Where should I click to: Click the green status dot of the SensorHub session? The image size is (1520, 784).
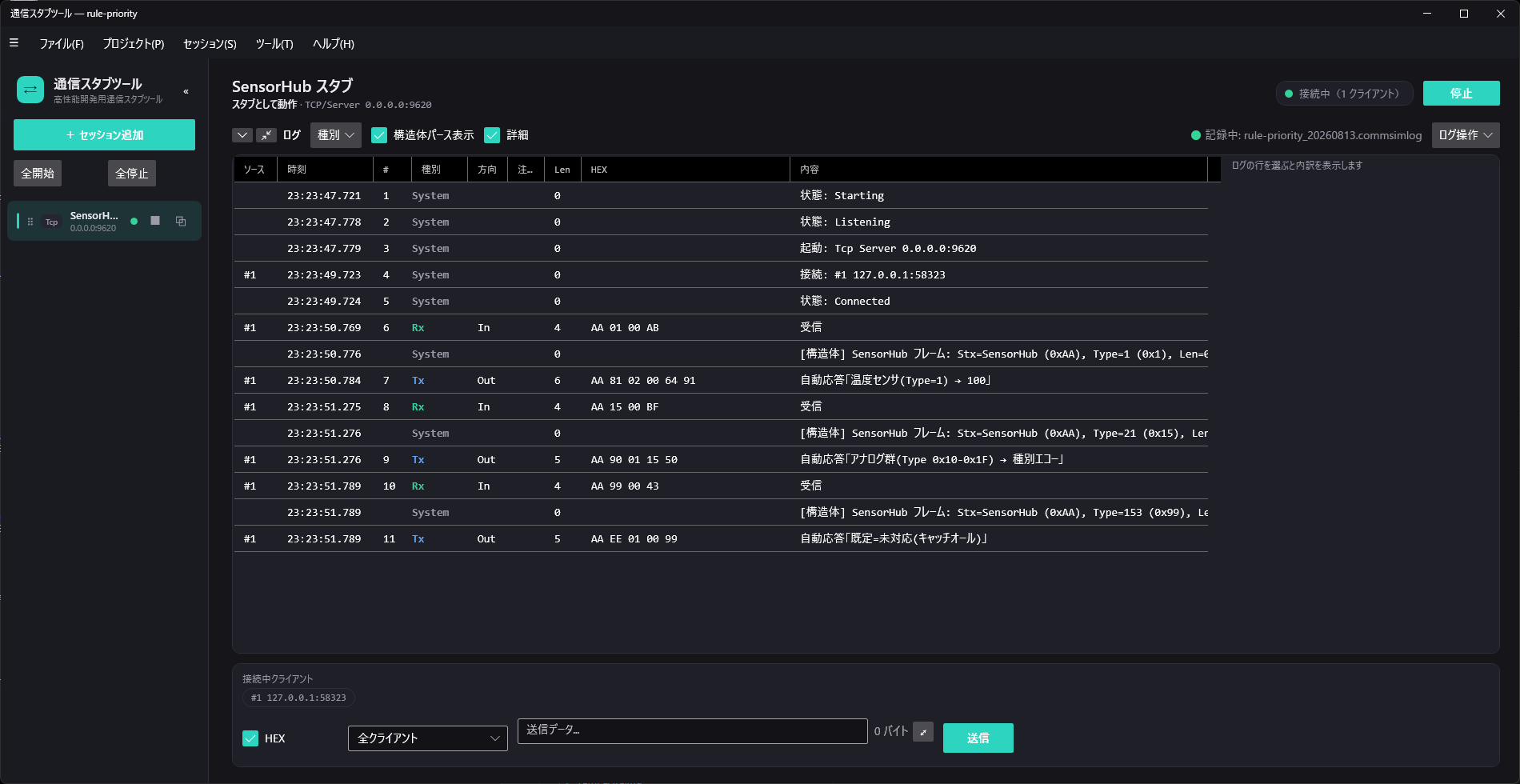pyautogui.click(x=134, y=221)
